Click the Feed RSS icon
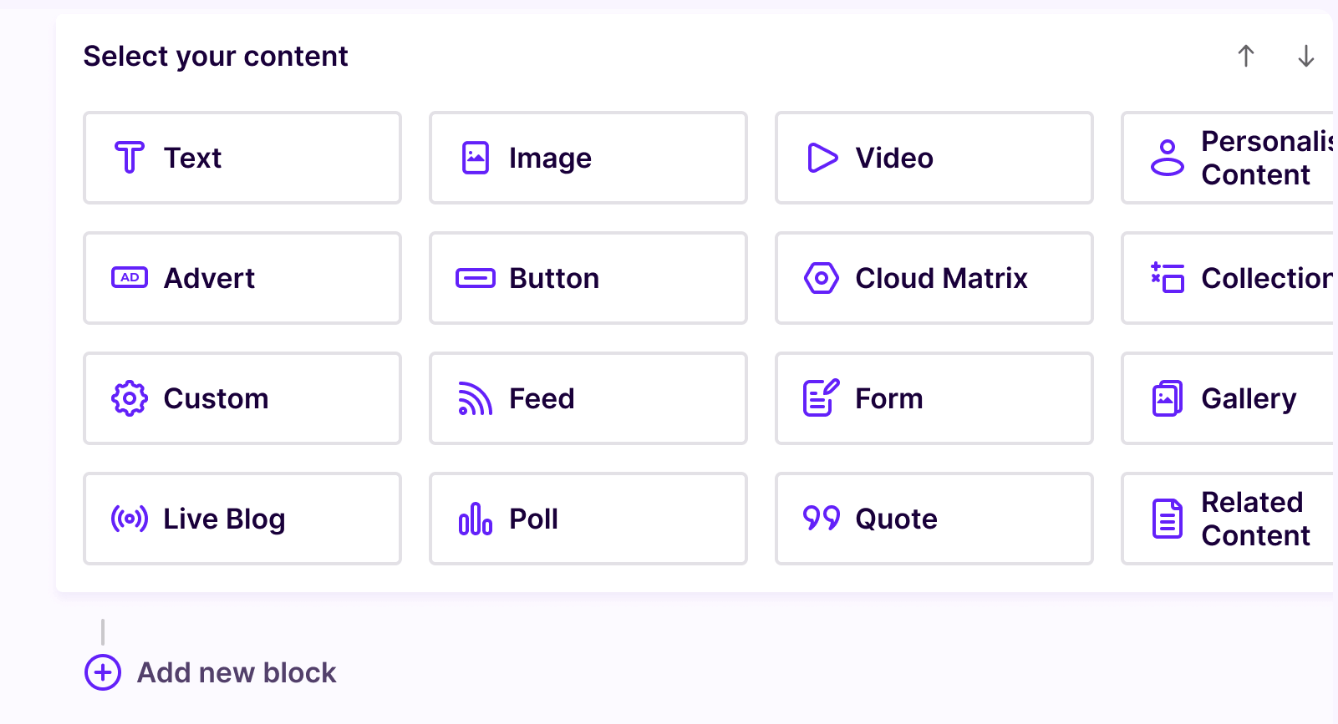Image resolution: width=1338 pixels, height=724 pixels. click(x=475, y=398)
